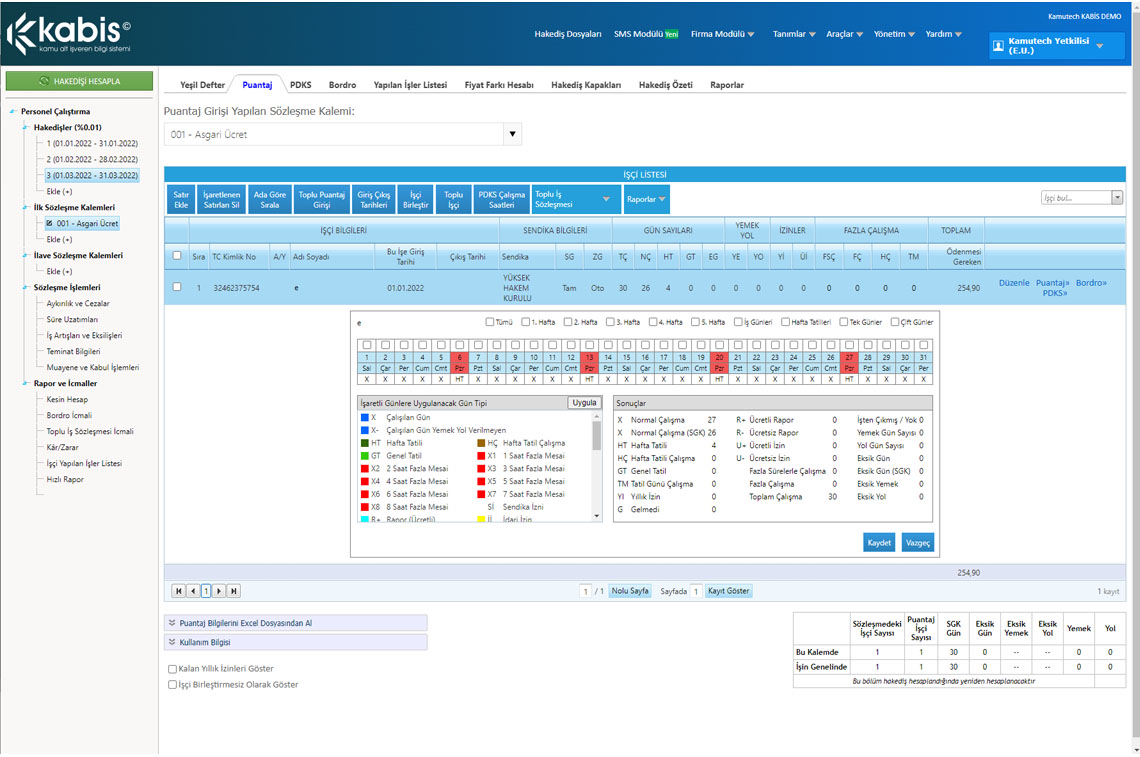
Task: Open the Araçlar menu
Action: (844, 34)
